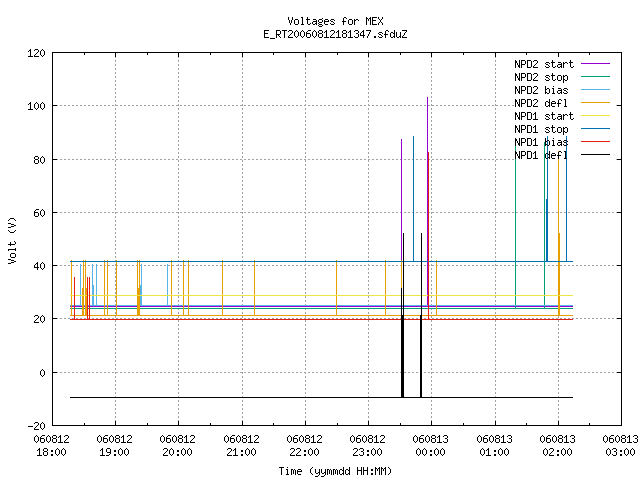640x480 pixels.
Task: Click the NPD1 bias legend label
Action: pos(541,142)
